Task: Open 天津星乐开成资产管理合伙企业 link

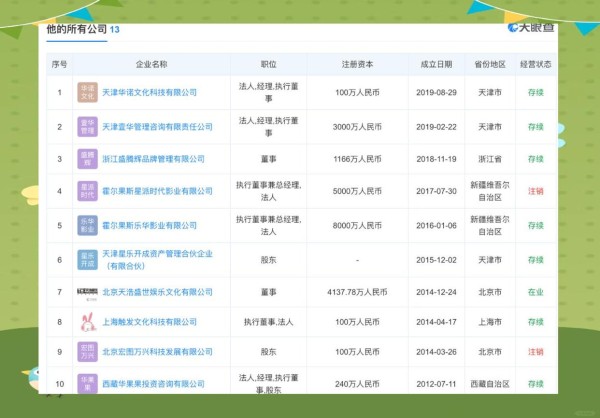Action: (x=157, y=260)
